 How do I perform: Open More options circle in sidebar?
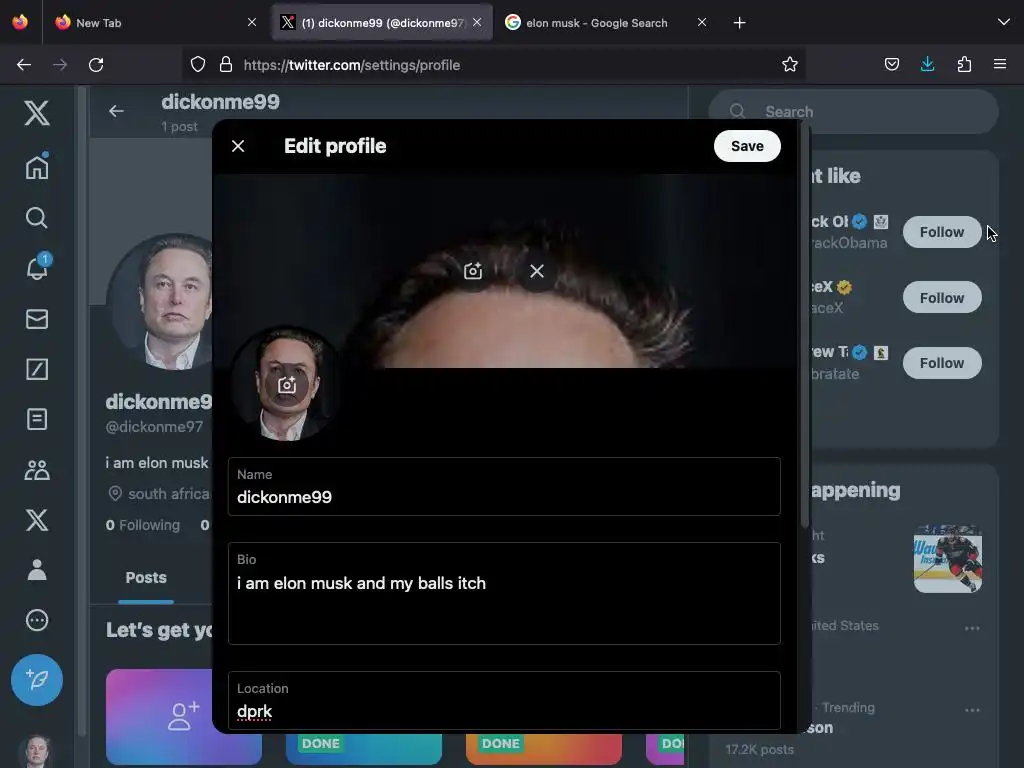pyautogui.click(x=37, y=620)
